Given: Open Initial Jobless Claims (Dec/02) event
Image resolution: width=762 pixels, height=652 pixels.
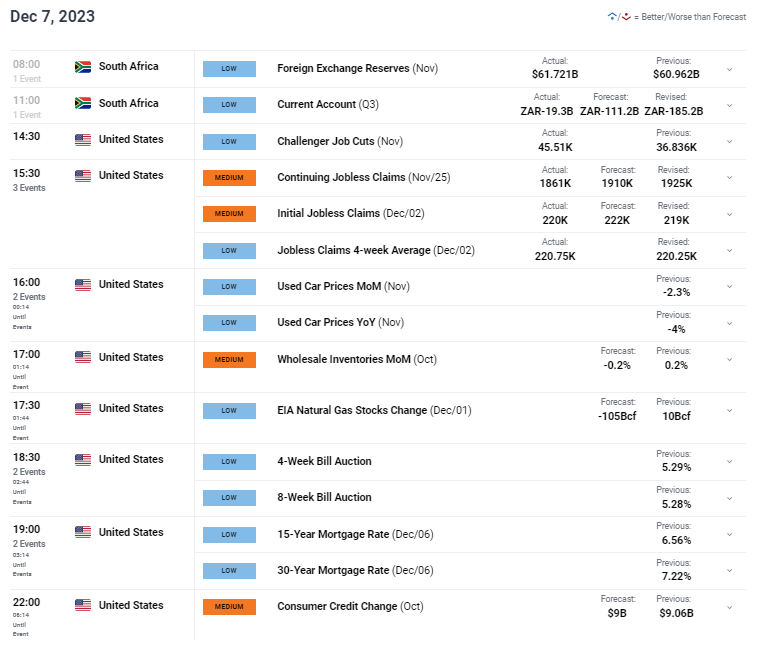Looking at the screenshot, I should (350, 213).
